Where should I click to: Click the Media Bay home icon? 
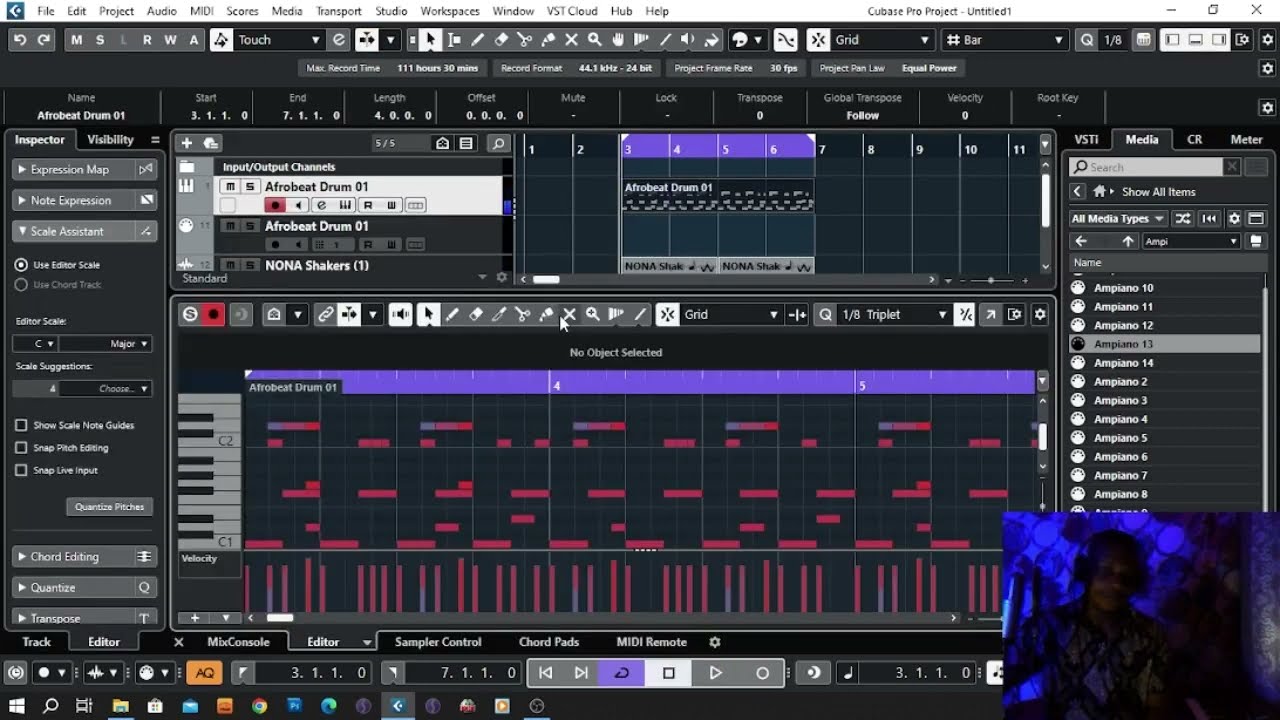click(x=1100, y=192)
